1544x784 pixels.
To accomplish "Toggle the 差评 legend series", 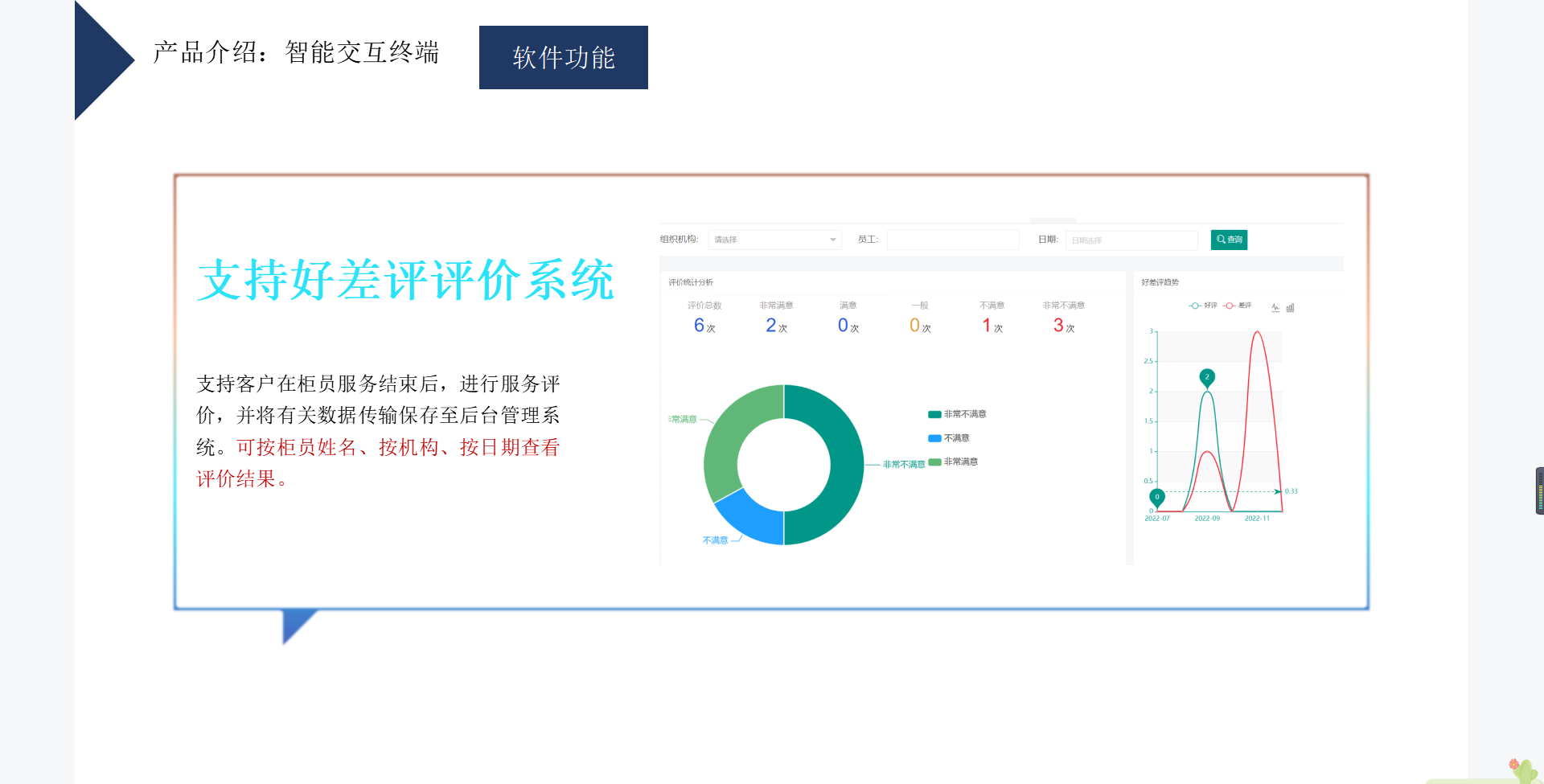I will 1238,306.
